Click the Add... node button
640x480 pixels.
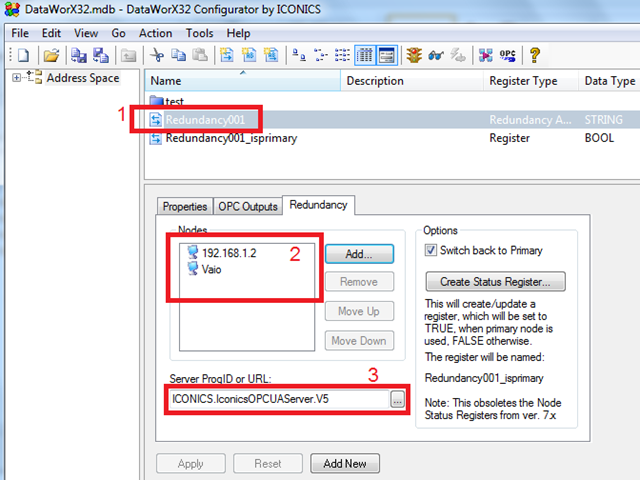359,254
